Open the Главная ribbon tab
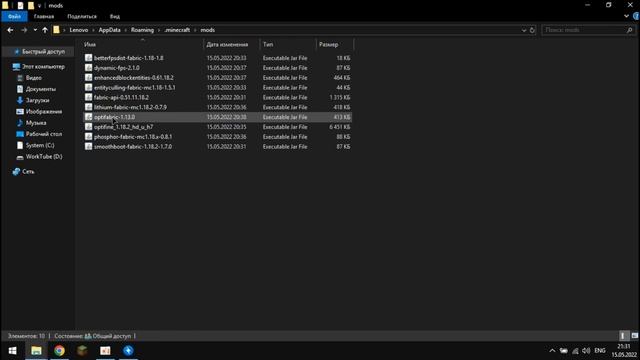The height and width of the screenshot is (360, 640). (x=44, y=16)
